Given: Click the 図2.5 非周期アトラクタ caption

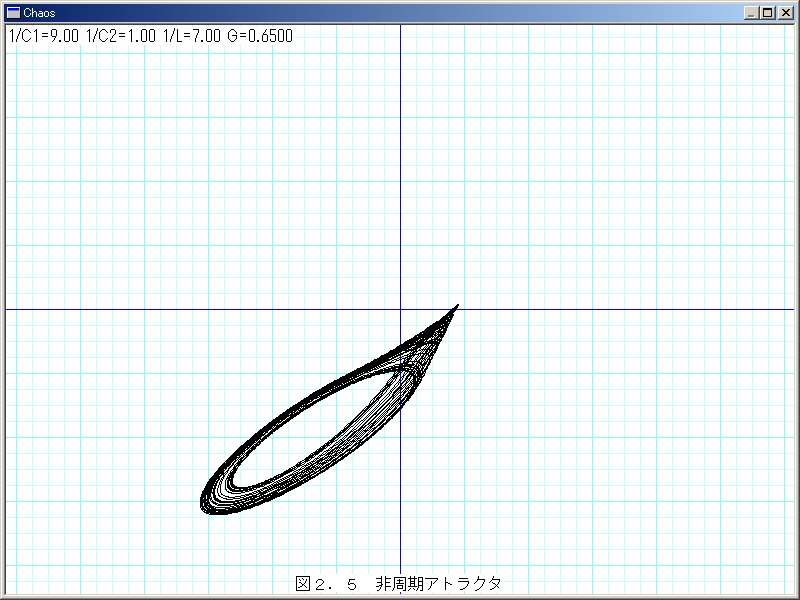Looking at the screenshot, I should pyautogui.click(x=398, y=583).
